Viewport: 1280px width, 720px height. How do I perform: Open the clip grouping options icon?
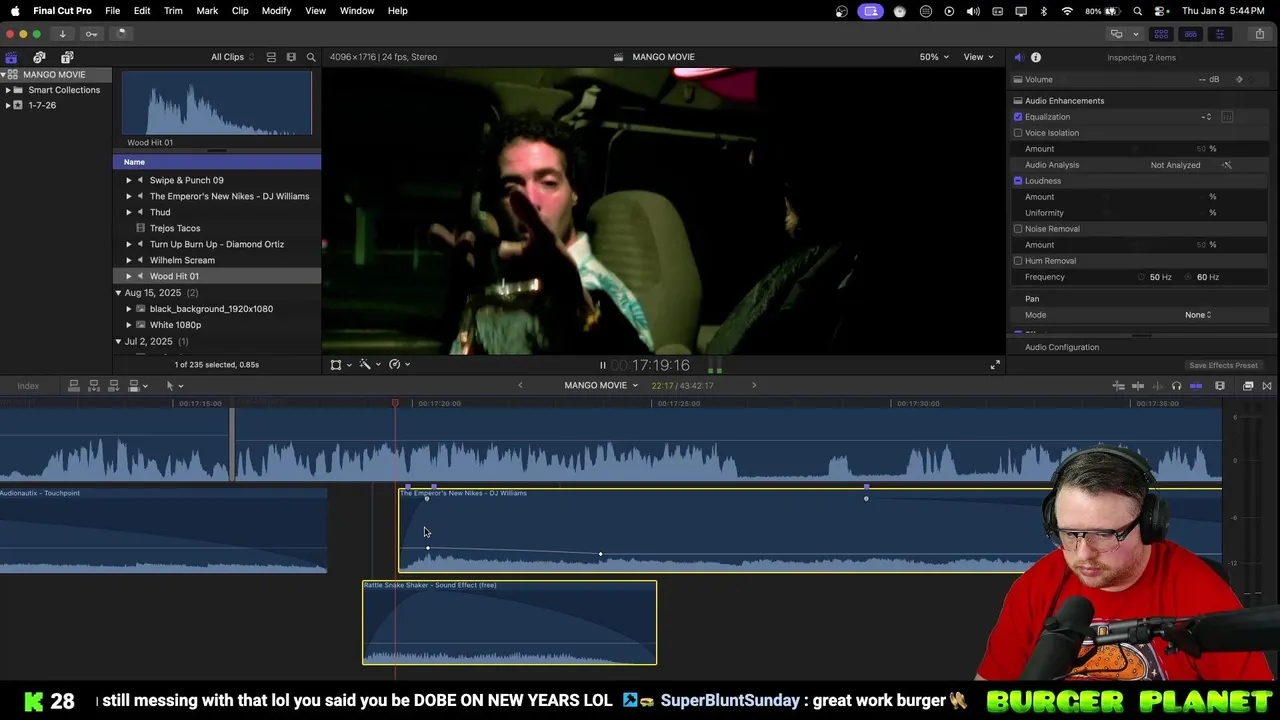[x=291, y=57]
